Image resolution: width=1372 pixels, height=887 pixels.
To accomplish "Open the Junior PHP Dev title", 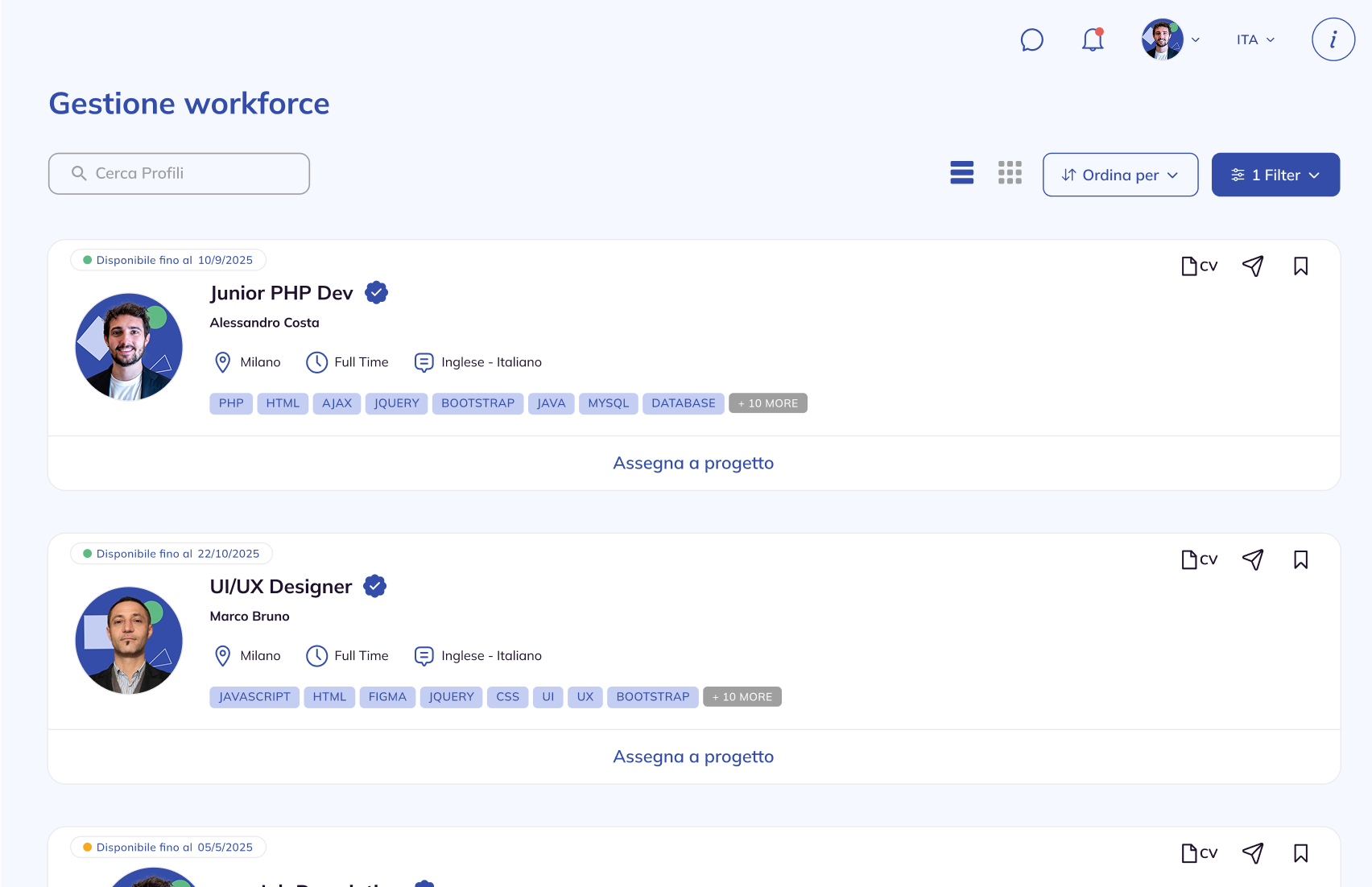I will tap(281, 293).
